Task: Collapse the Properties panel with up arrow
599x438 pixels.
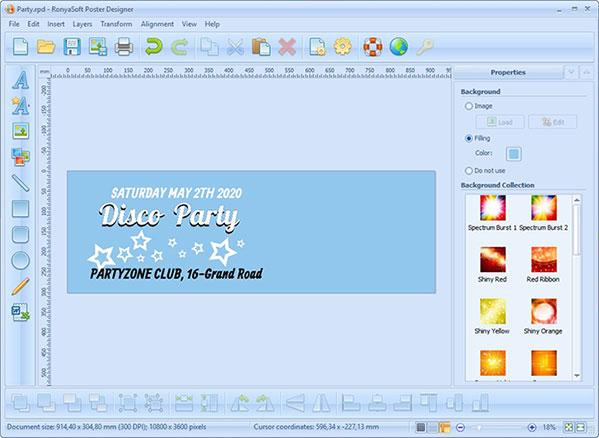Action: click(586, 72)
